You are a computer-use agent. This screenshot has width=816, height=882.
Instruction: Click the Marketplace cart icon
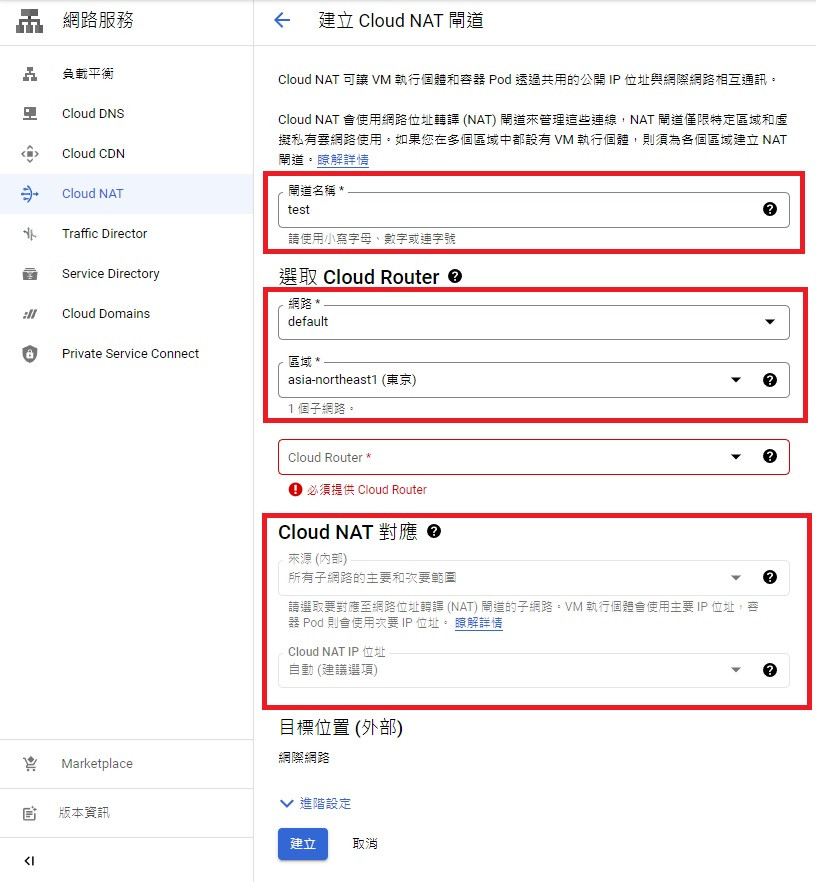(30, 763)
